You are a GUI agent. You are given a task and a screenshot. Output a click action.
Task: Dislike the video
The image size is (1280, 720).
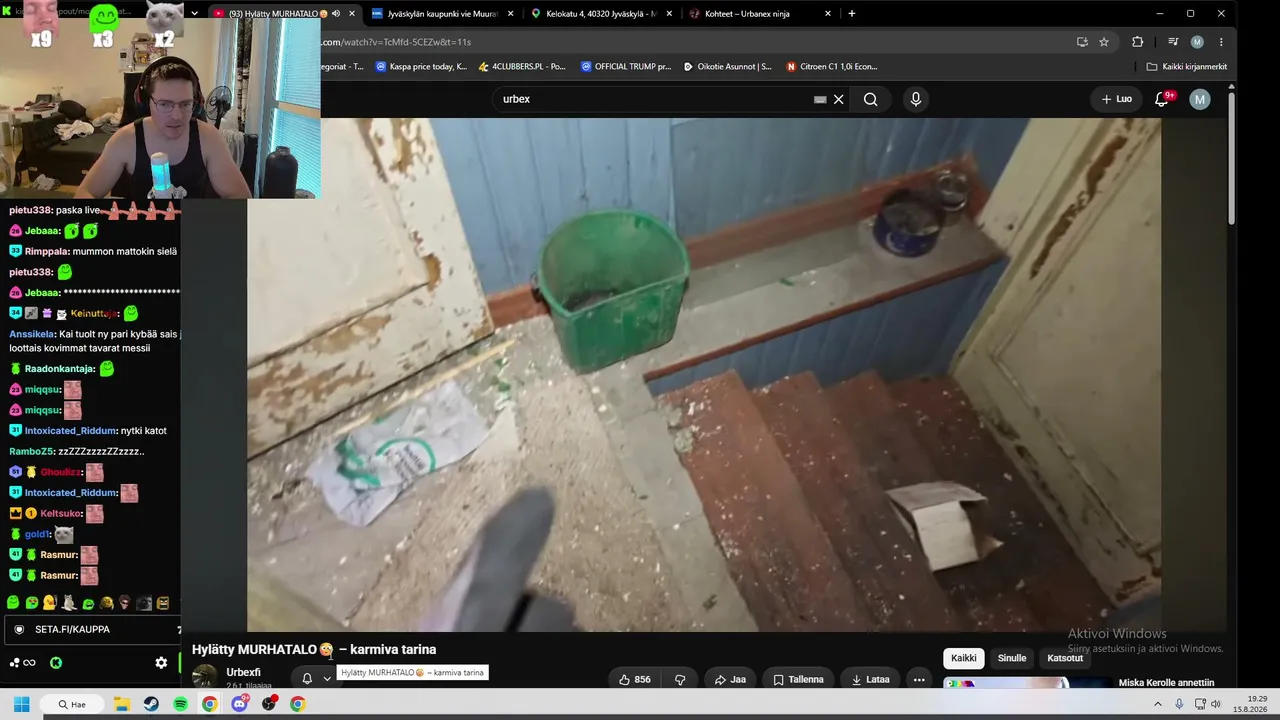[x=680, y=680]
